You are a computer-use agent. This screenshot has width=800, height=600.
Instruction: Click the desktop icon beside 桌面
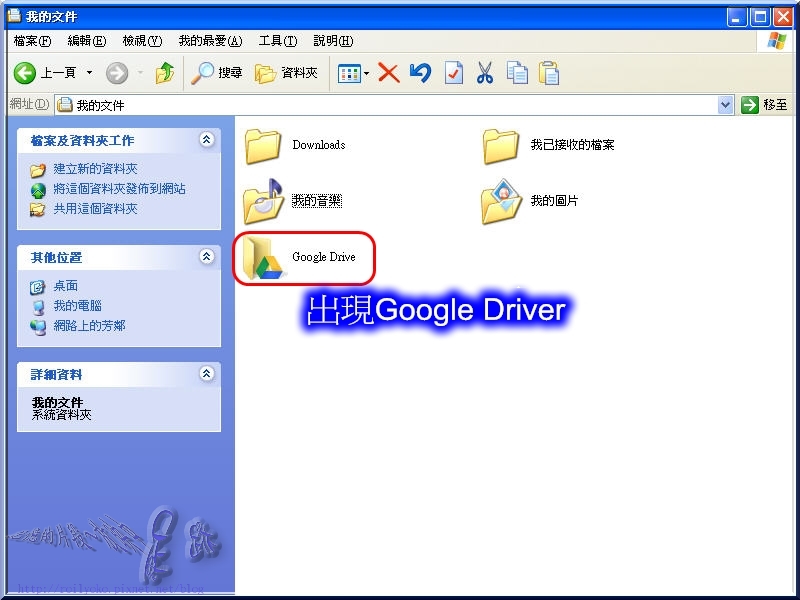pos(37,287)
